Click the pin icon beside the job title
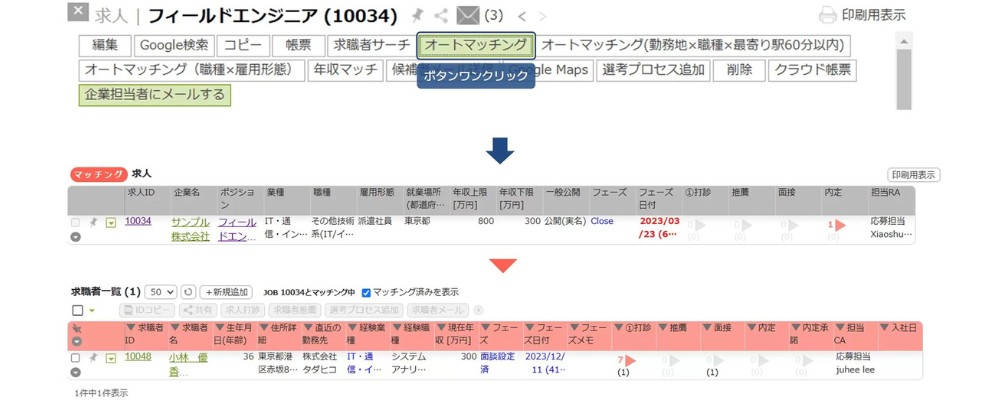This screenshot has height=400, width=1000. tap(417, 15)
